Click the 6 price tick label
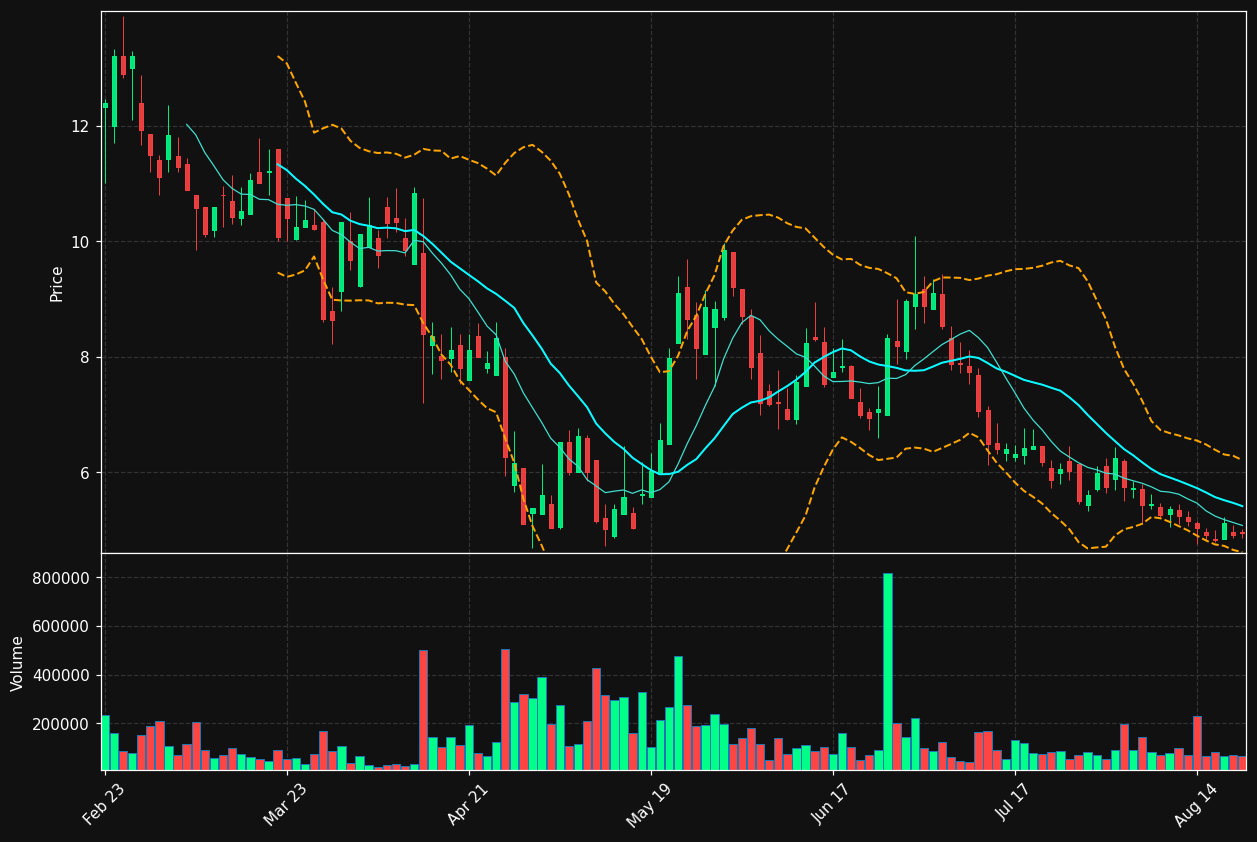 tap(85, 473)
